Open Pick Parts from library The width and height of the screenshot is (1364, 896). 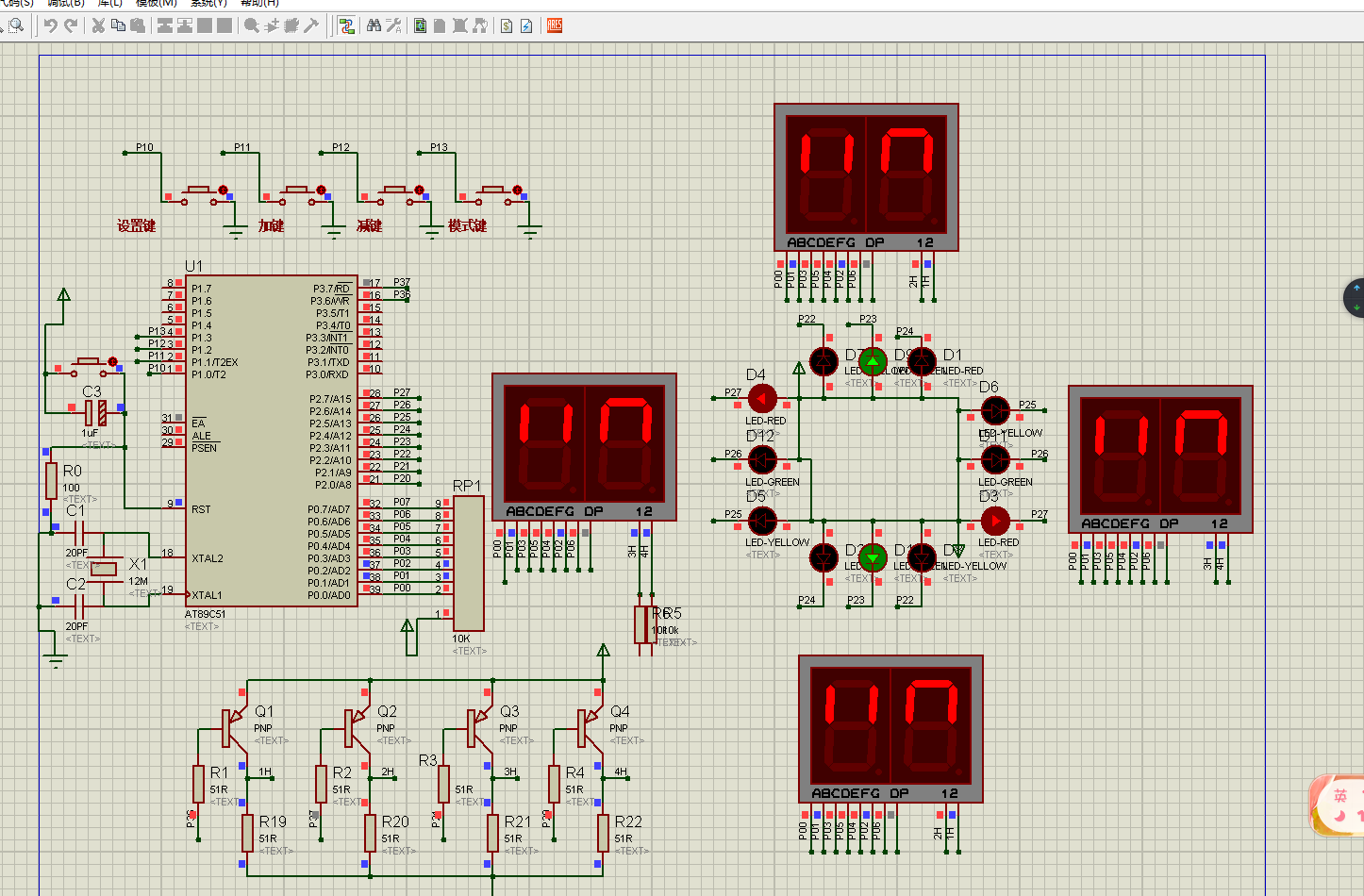[252, 25]
